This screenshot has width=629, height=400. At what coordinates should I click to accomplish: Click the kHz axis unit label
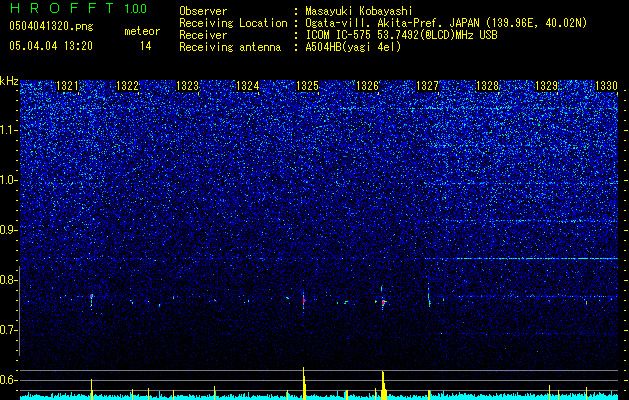click(x=9, y=81)
